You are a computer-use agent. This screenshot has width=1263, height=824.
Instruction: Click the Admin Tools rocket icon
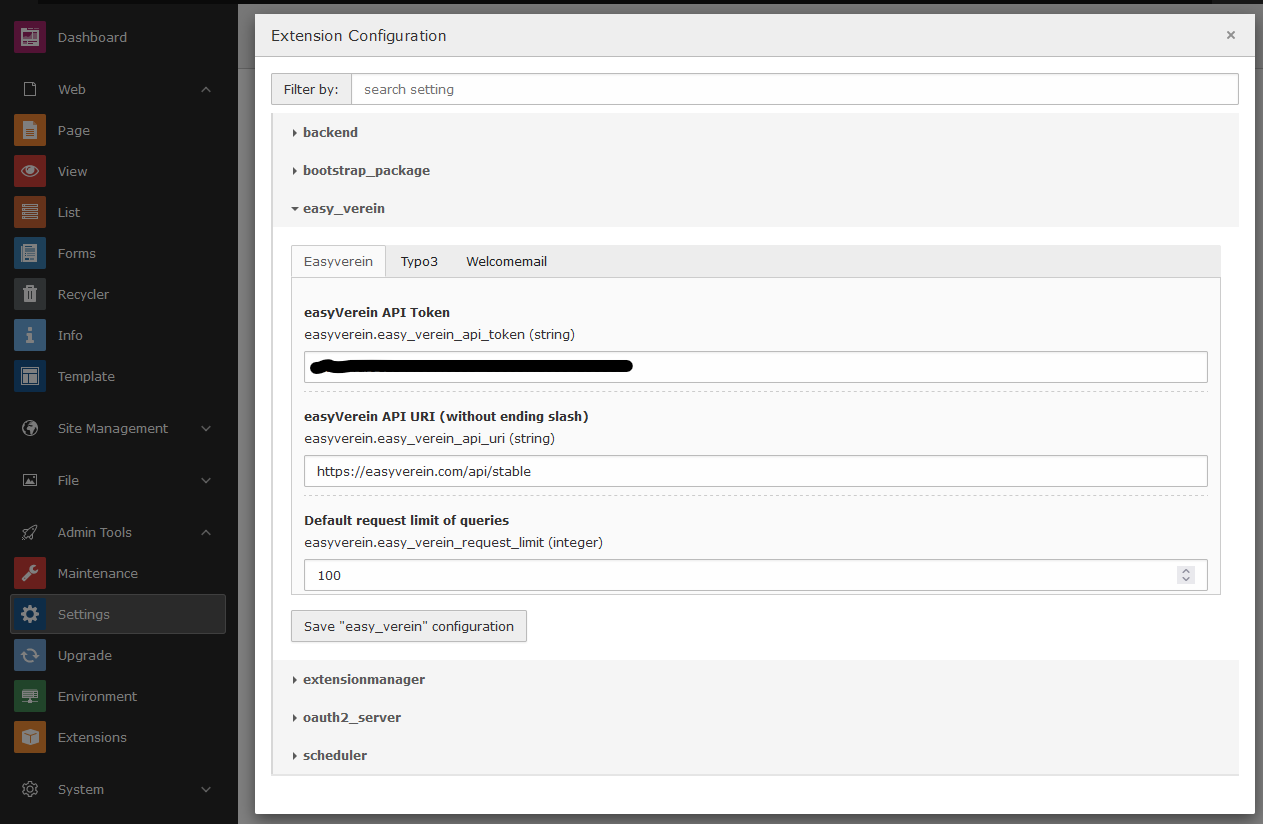pyautogui.click(x=30, y=532)
